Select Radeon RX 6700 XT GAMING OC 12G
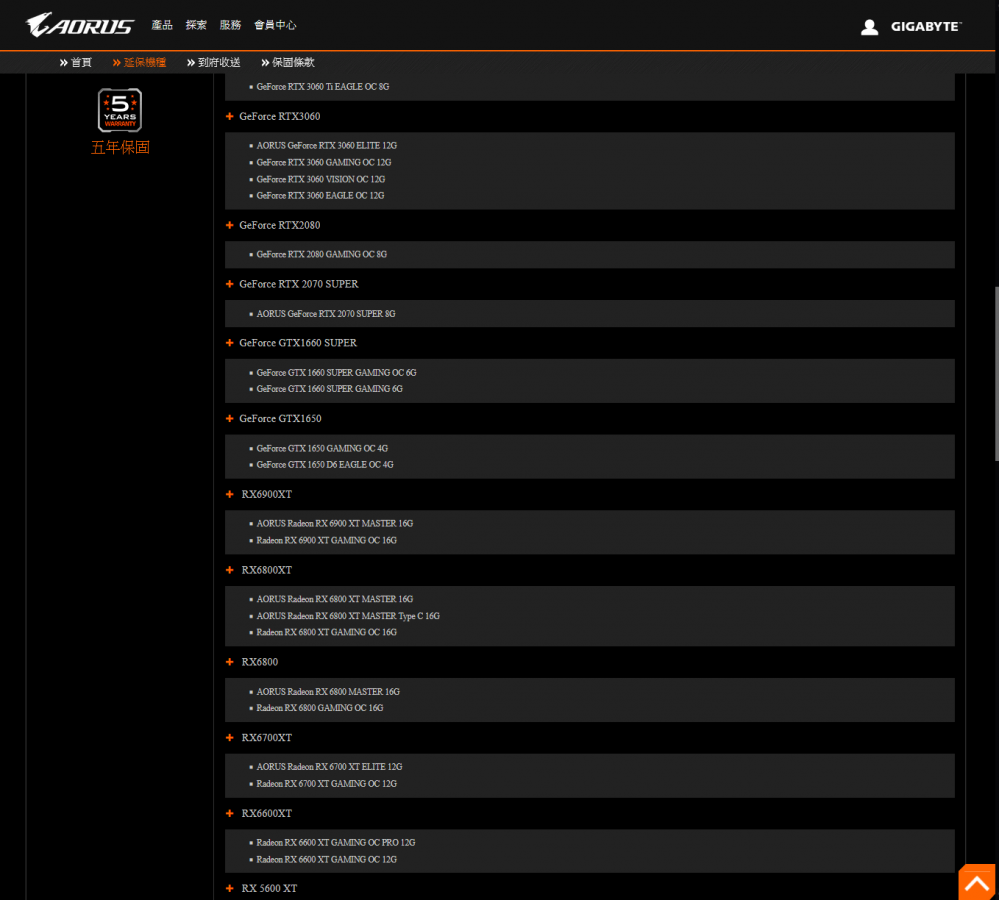Screen dimensions: 999x900 (326, 783)
